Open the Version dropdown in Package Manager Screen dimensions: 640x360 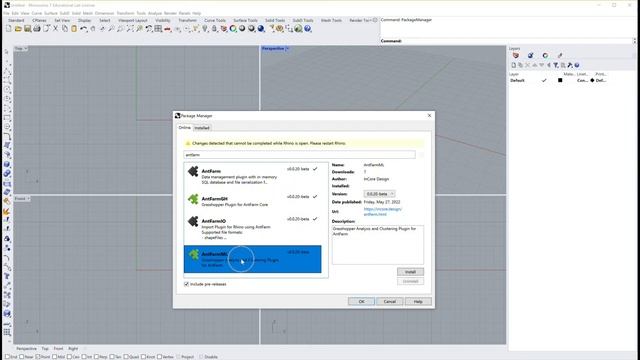coord(380,194)
